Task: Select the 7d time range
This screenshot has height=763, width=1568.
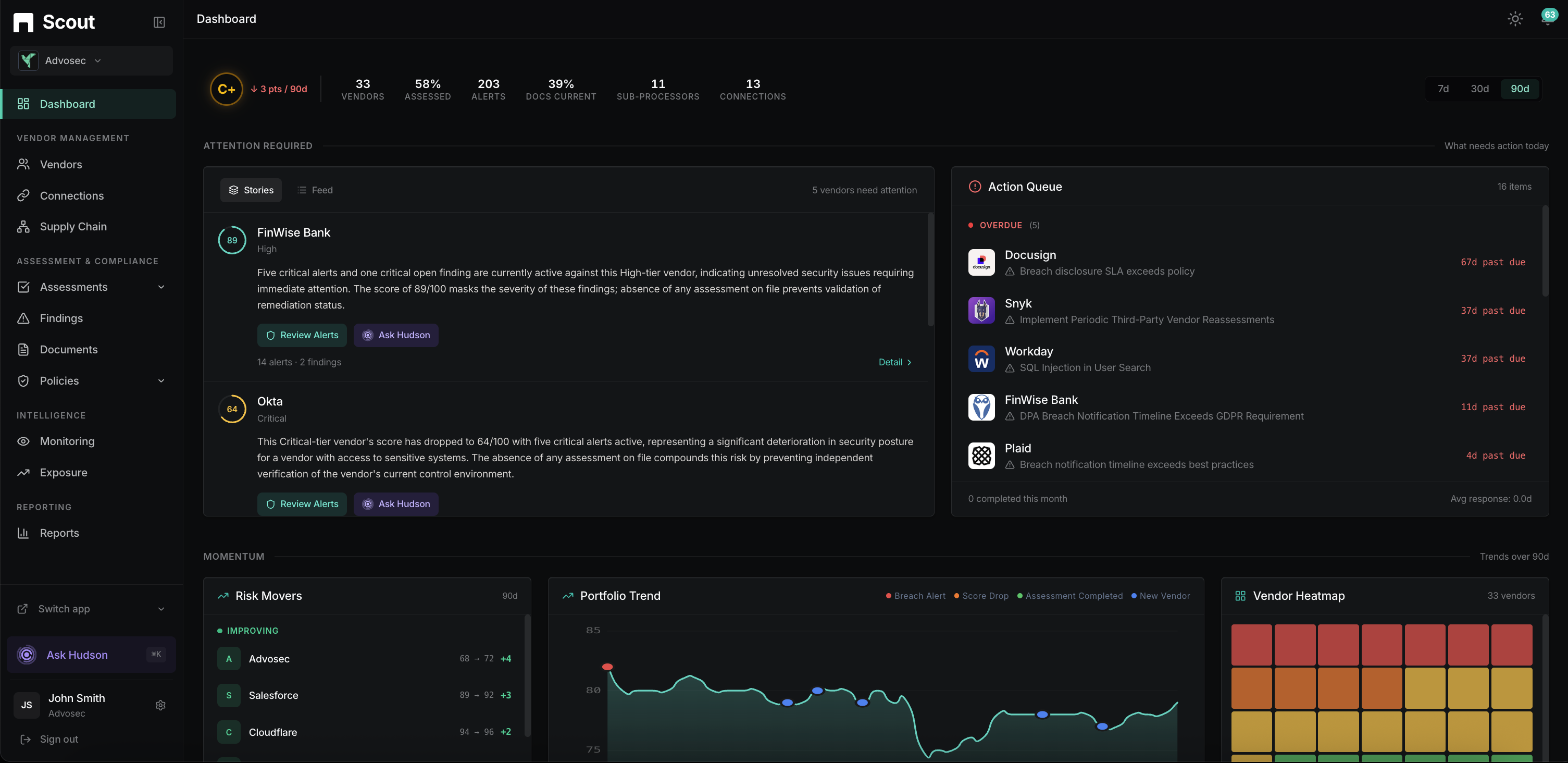Action: pos(1443,89)
